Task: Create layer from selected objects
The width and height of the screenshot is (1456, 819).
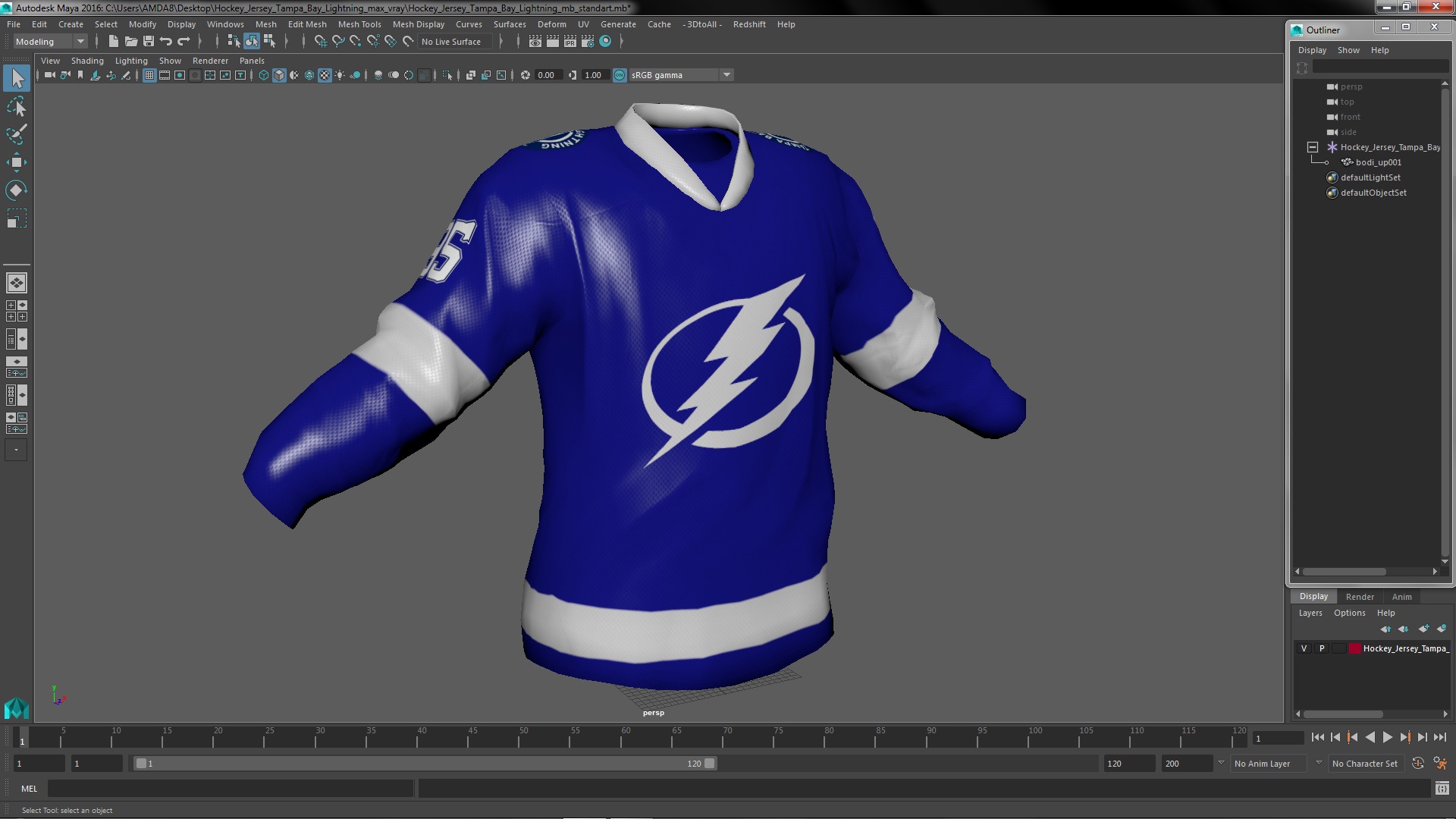Action: pyautogui.click(x=1442, y=629)
